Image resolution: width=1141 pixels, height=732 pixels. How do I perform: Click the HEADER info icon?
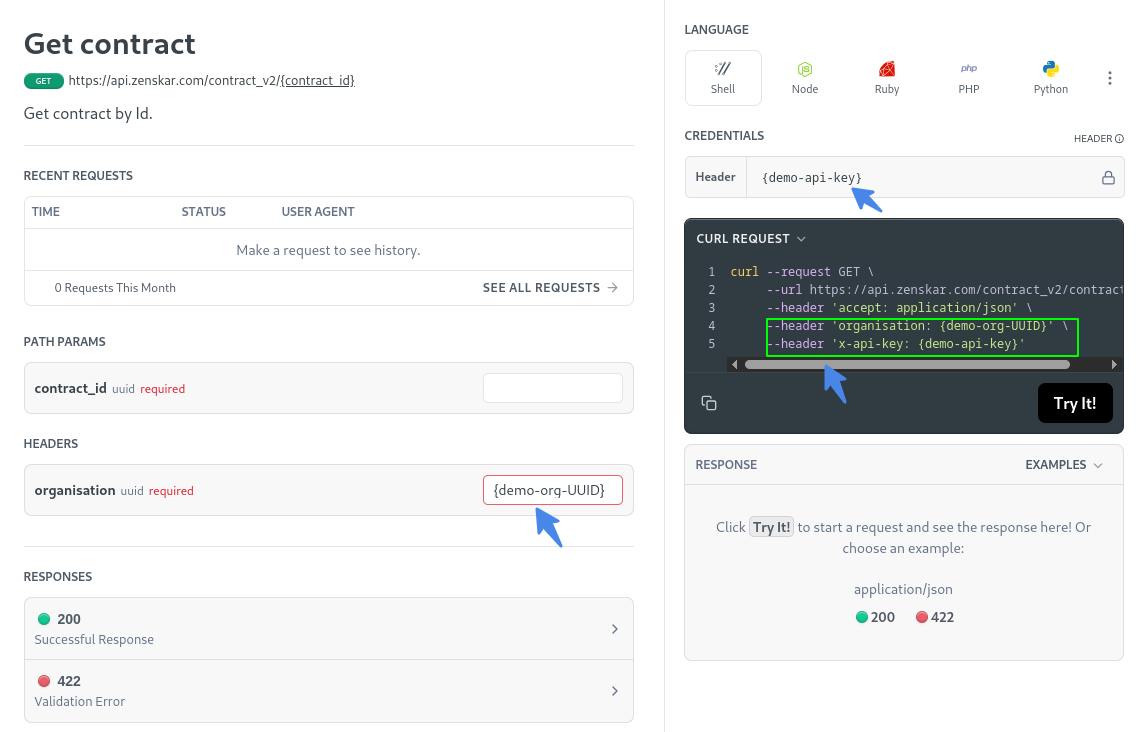point(1119,139)
